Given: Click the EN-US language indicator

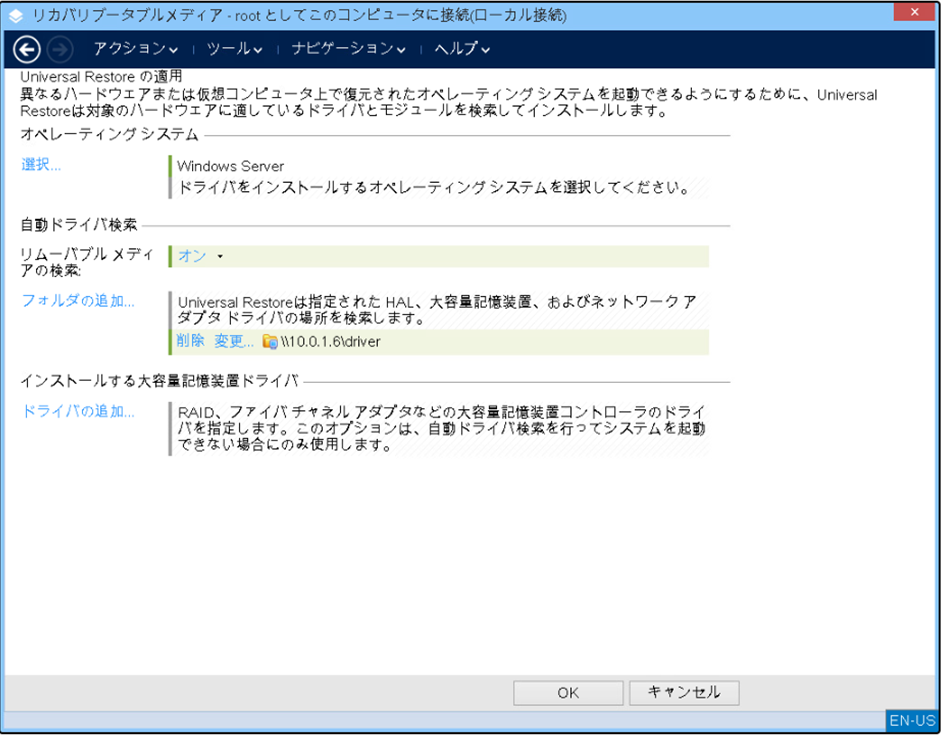Looking at the screenshot, I should (911, 720).
